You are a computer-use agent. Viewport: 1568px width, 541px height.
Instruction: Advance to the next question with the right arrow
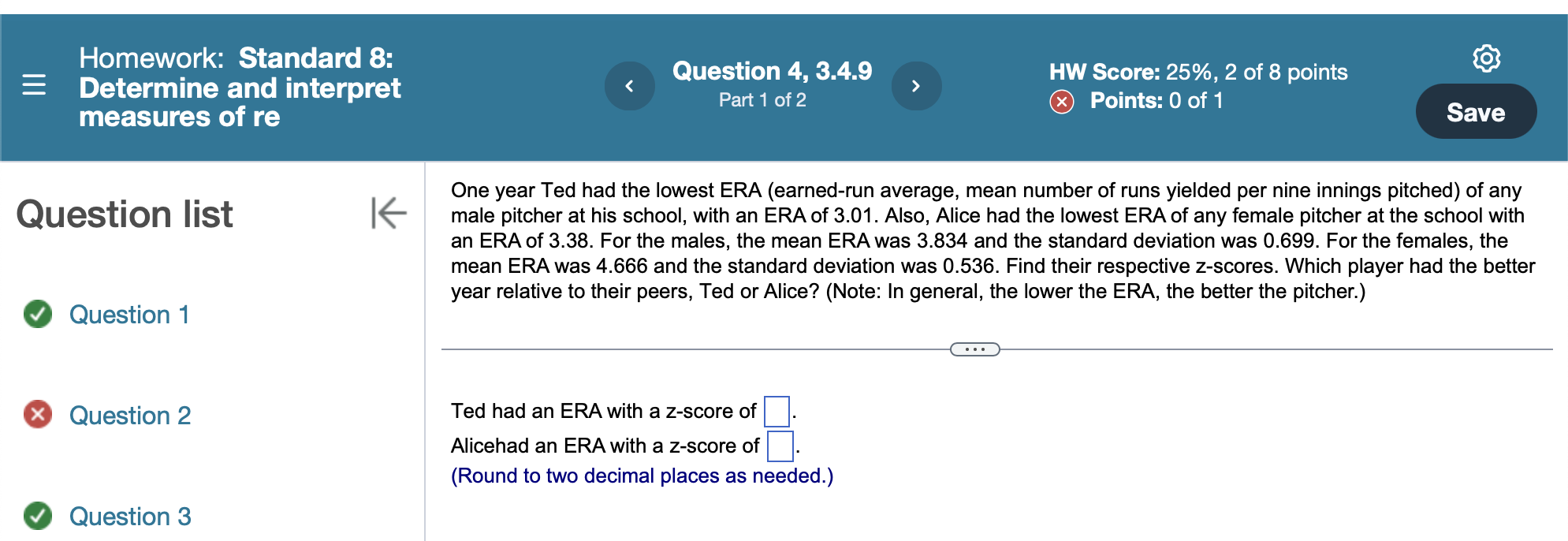pyautogui.click(x=916, y=86)
